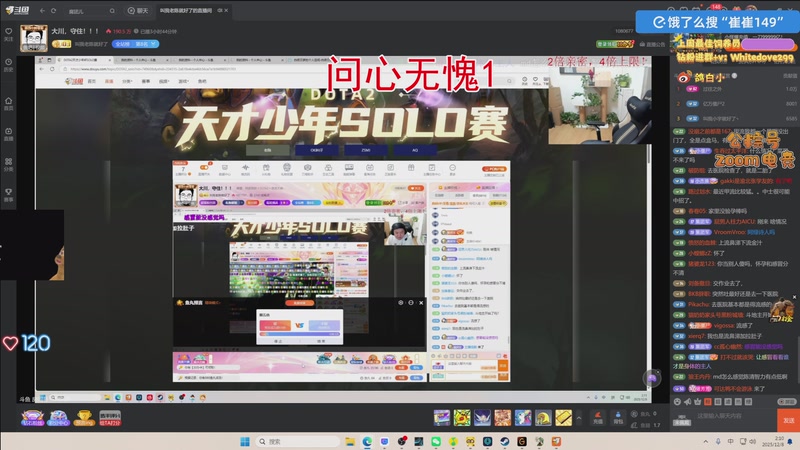The height and width of the screenshot is (450, 800).
Task: Open the taskbar clock and date
Action: (774, 441)
